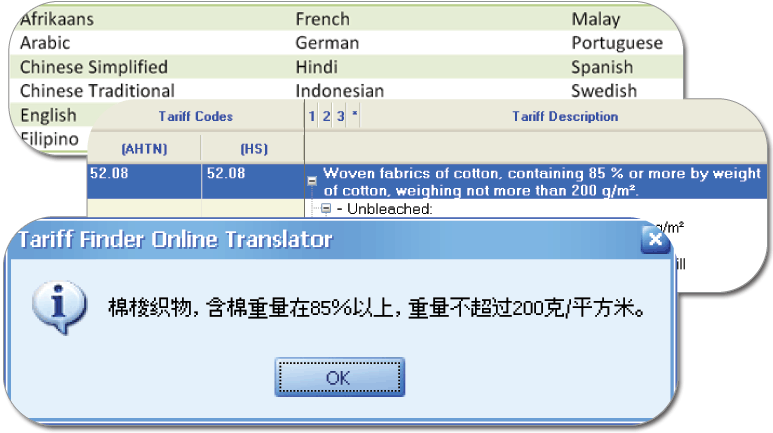This screenshot has width=773, height=433.
Task: Click the (AHTN) column header
Action: click(143, 148)
